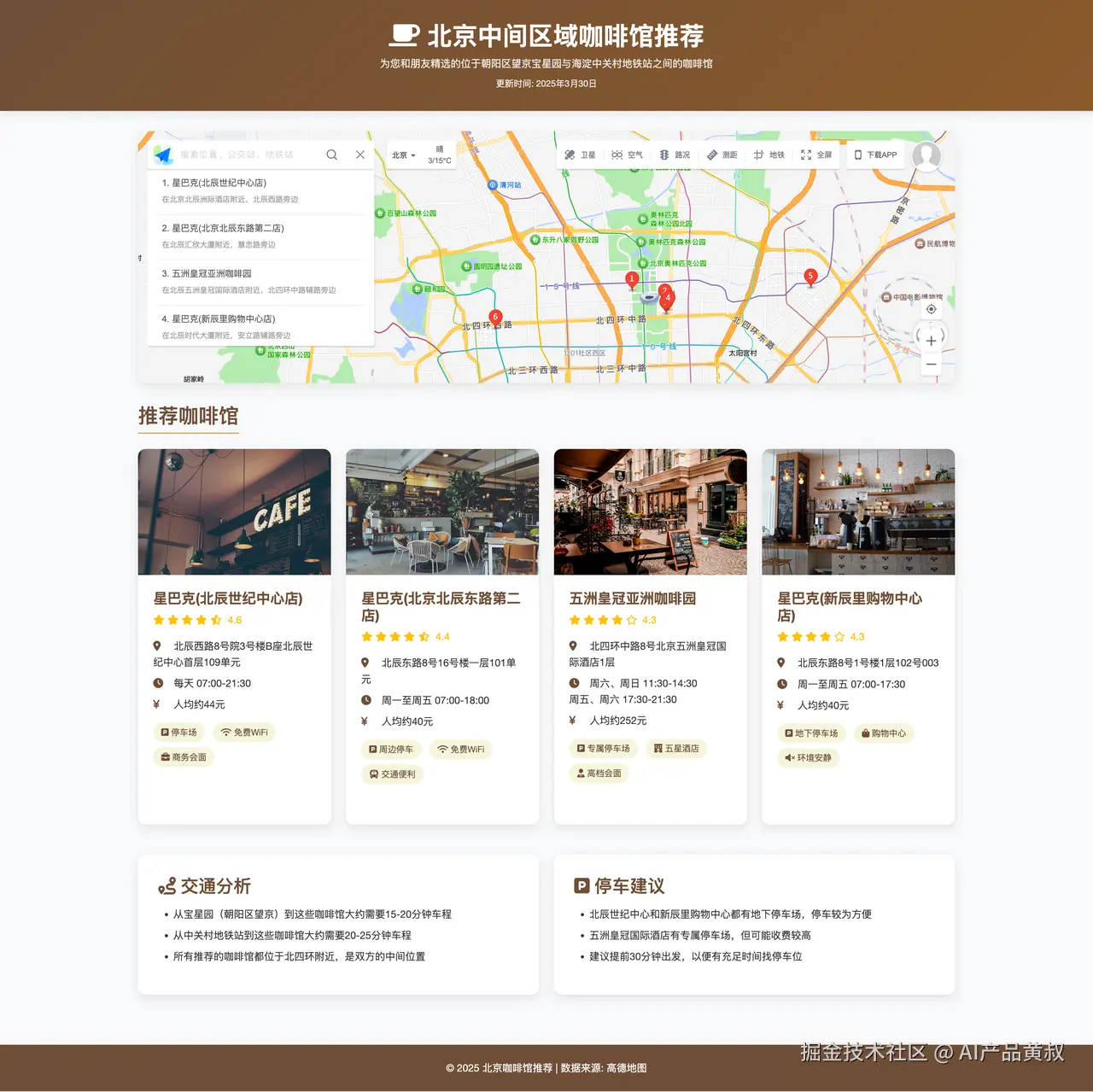Click the address 北四环中路8号北京五洲皇冠国际酒店1层
This screenshot has height=1092, width=1093.
[x=648, y=654]
